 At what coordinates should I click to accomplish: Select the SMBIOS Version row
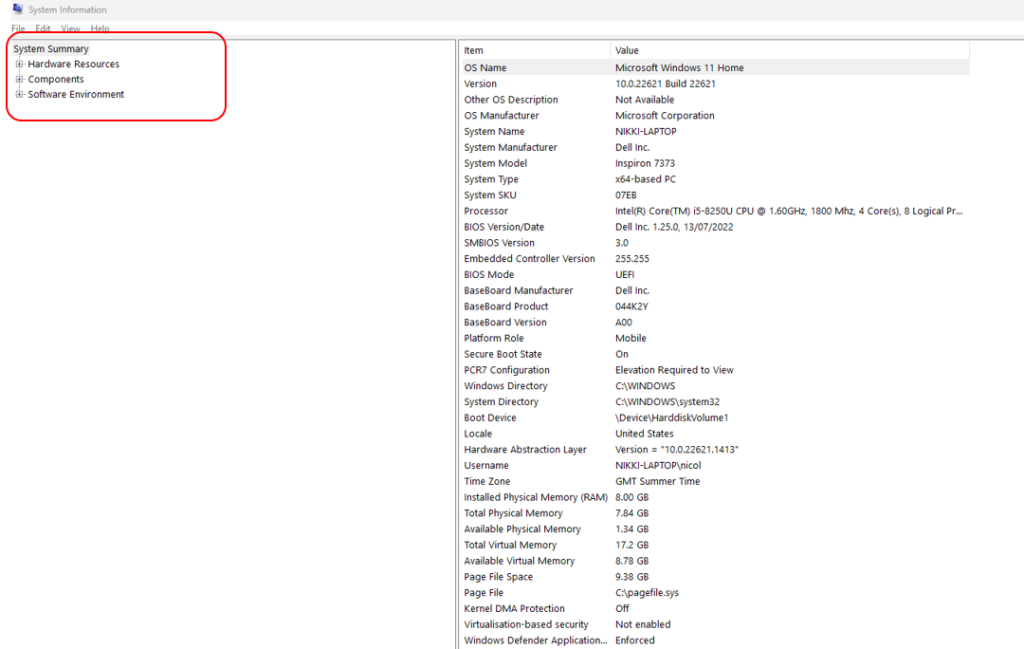point(715,243)
